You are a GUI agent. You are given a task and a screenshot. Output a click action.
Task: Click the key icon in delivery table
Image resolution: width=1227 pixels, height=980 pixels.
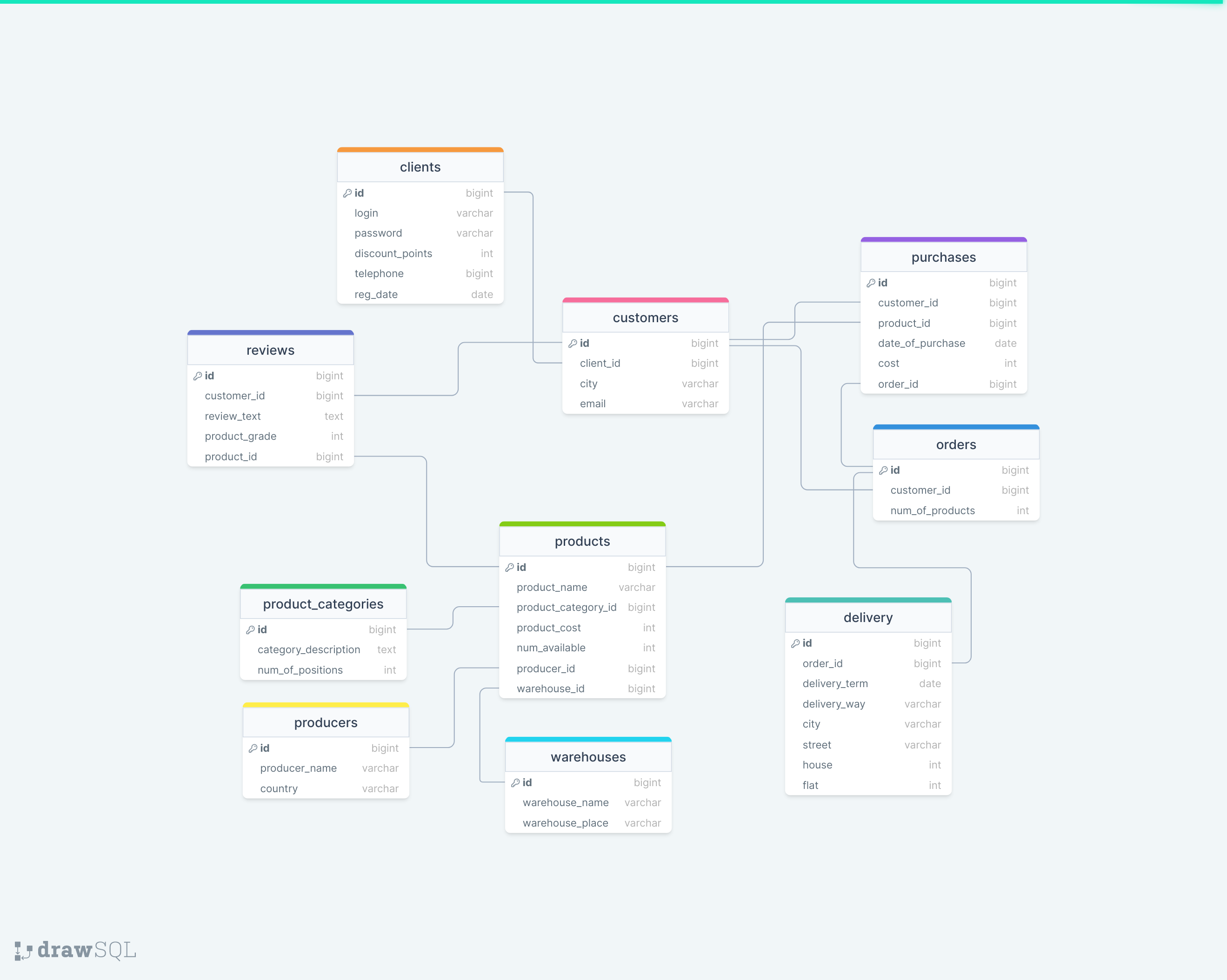click(796, 643)
